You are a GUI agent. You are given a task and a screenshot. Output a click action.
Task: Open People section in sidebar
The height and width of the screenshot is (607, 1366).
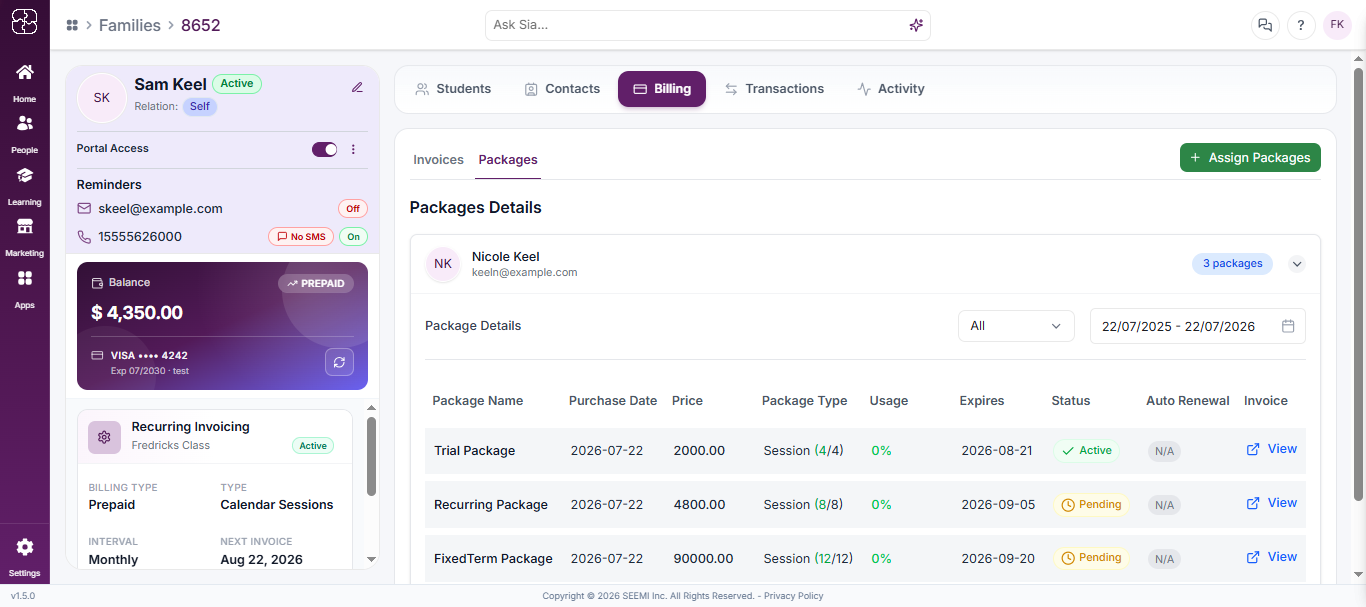pos(24,134)
